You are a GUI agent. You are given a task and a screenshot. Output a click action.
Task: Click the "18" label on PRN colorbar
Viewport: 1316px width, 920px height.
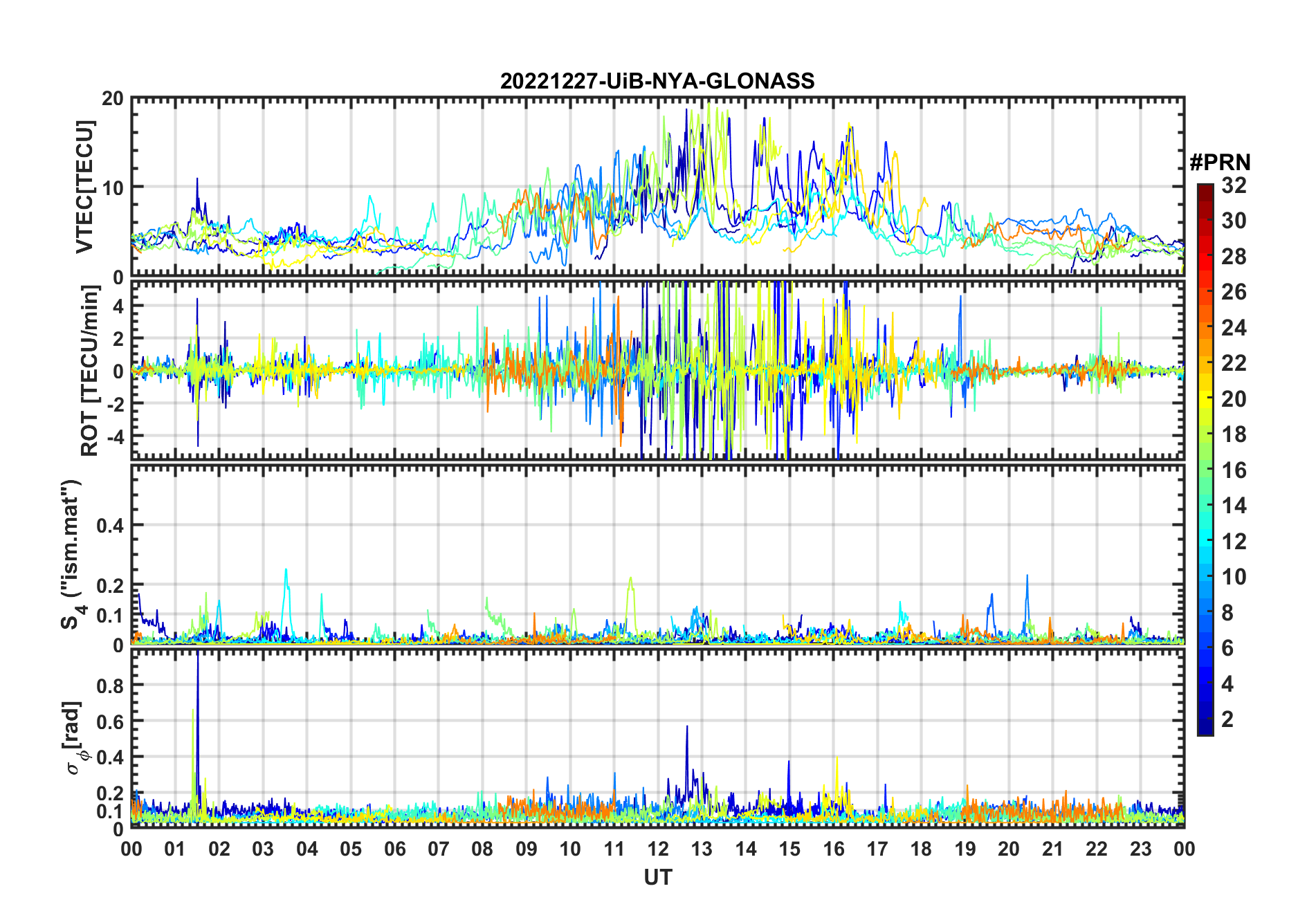tap(1234, 434)
